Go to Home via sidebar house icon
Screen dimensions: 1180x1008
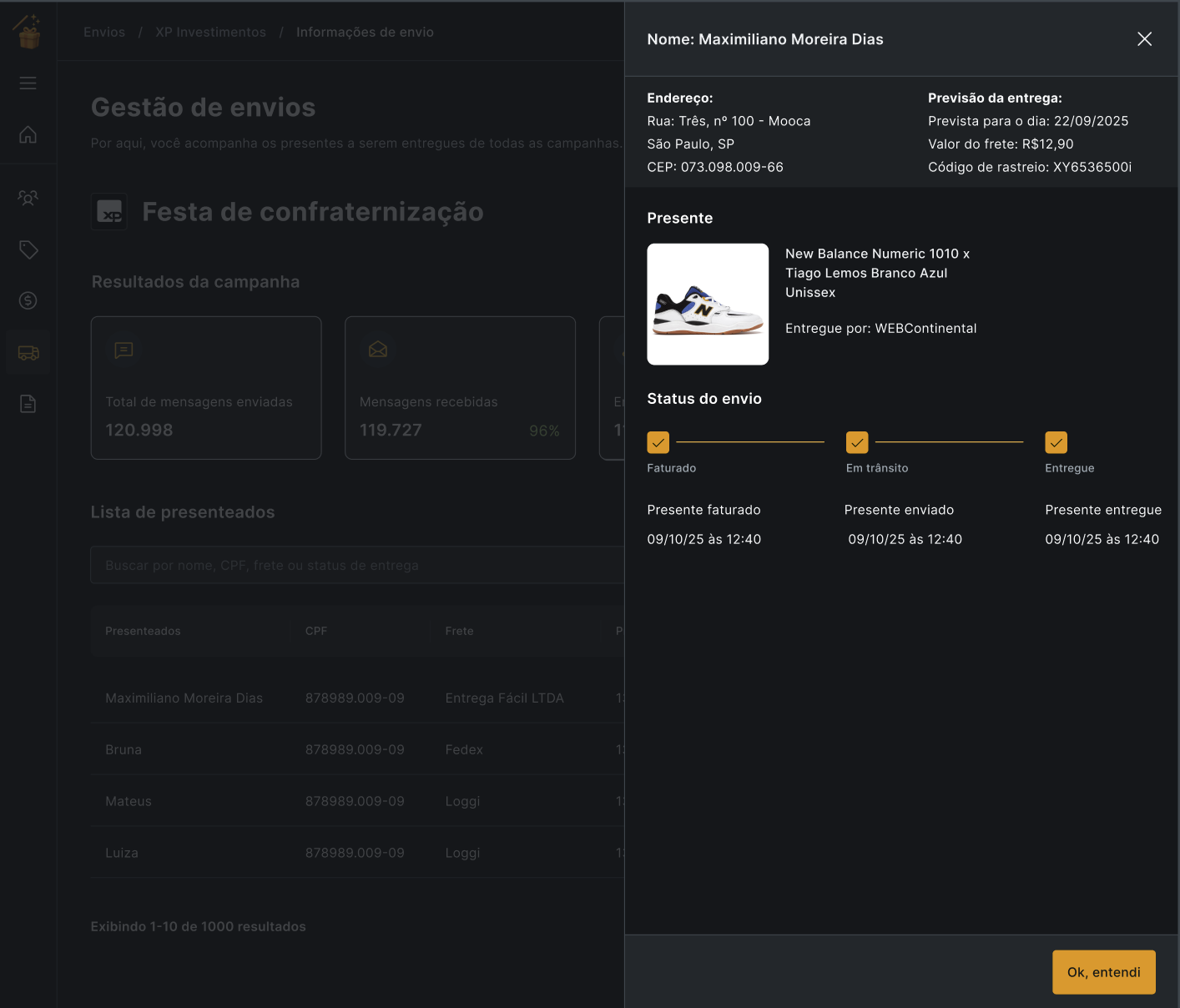click(x=28, y=134)
